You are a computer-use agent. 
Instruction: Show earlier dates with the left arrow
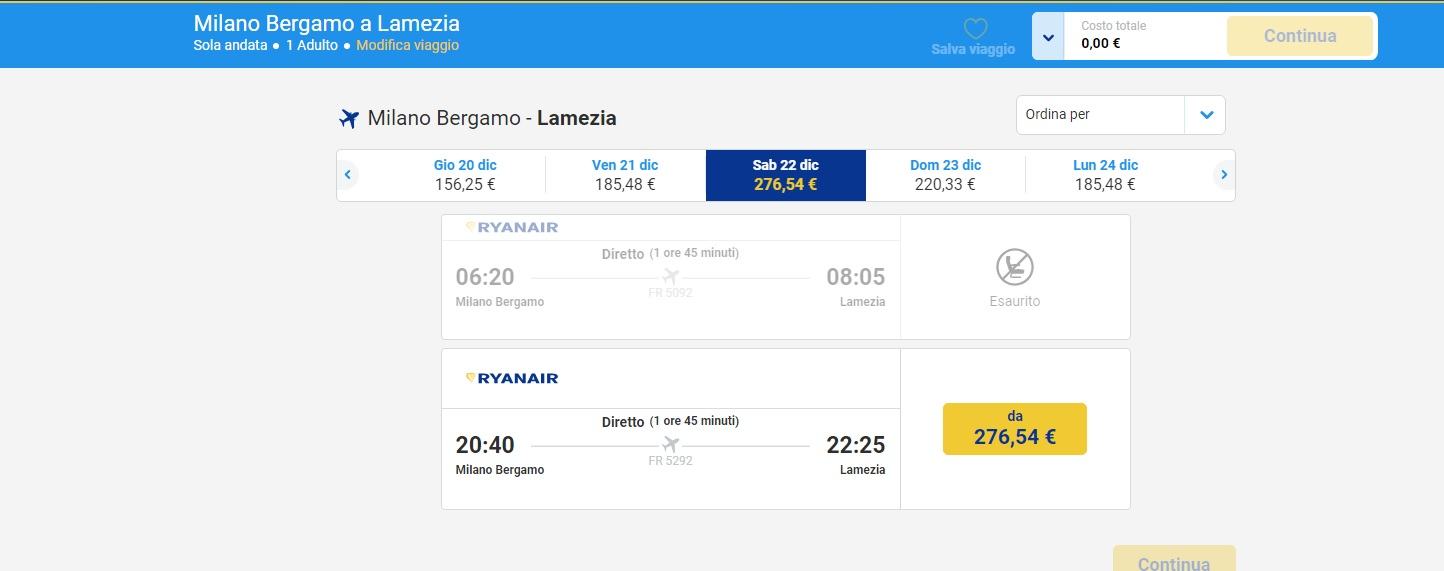pyautogui.click(x=348, y=175)
